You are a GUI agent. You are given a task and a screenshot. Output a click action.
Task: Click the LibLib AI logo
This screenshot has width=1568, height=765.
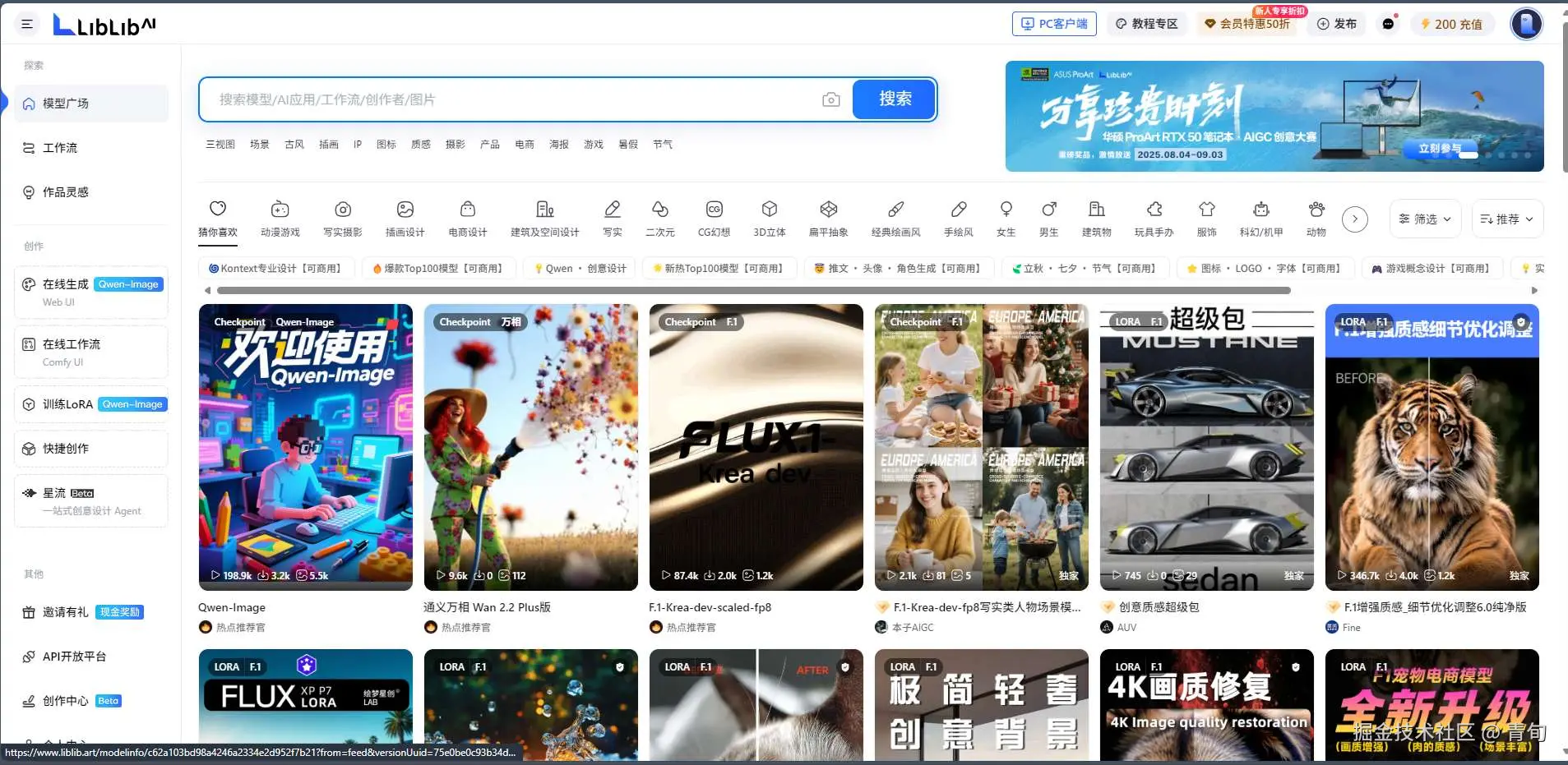pyautogui.click(x=104, y=25)
